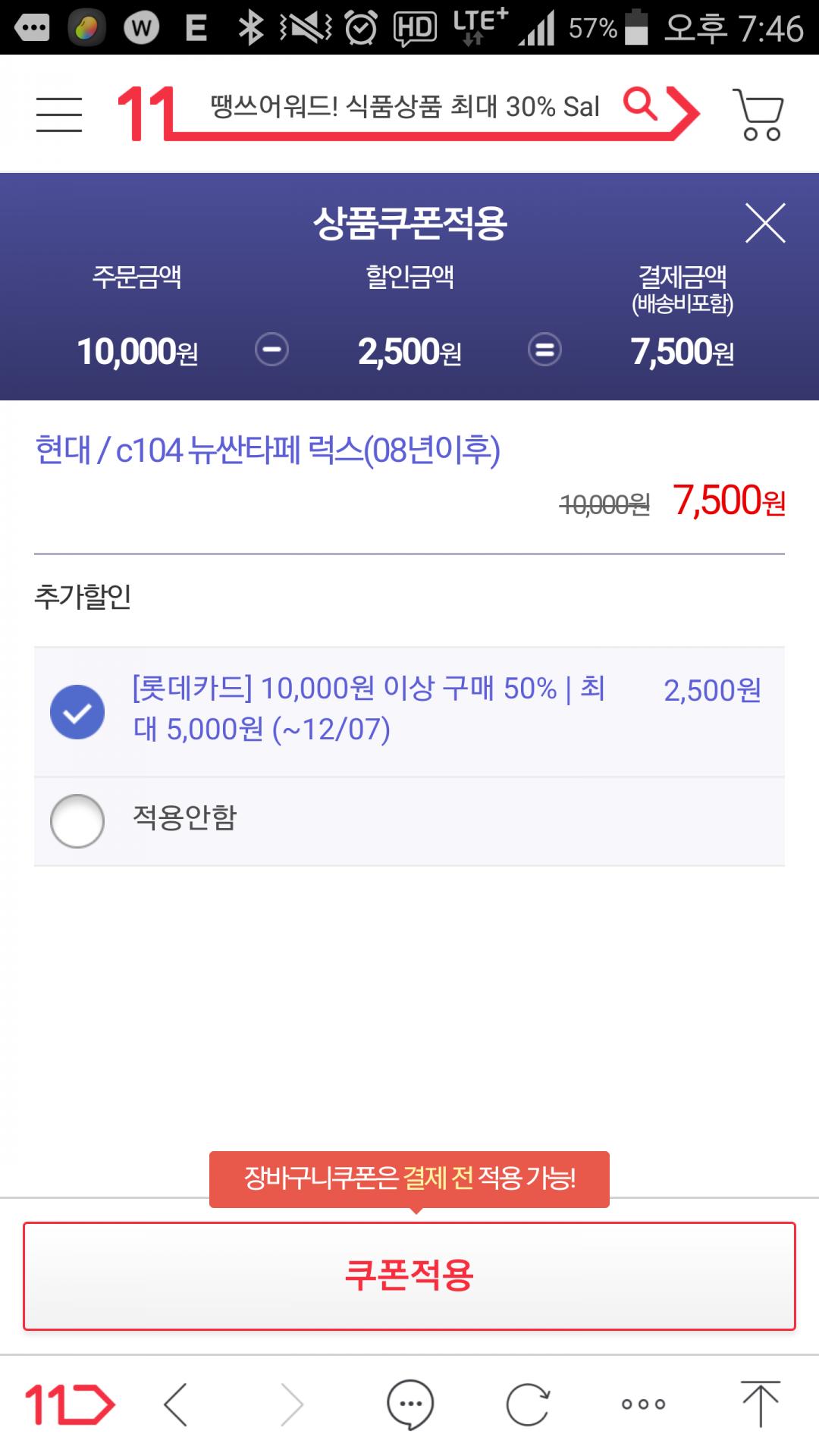Go back with the left arrow
819x1456 pixels.
(176, 1404)
